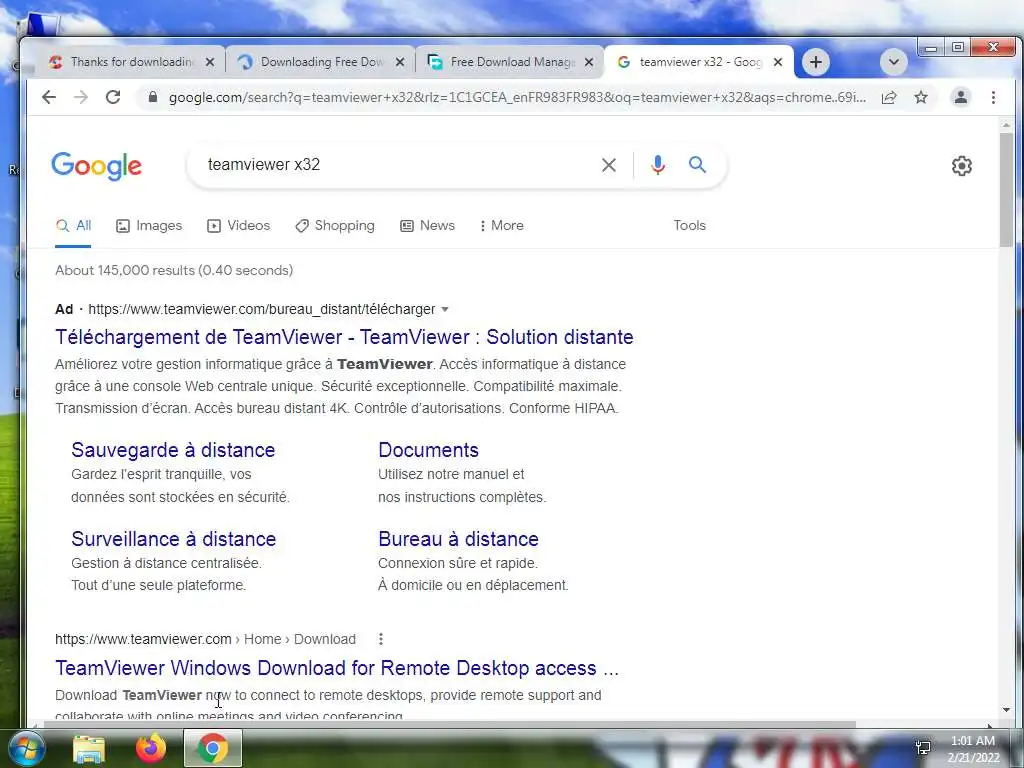Open Chrome three-dot menu
Image resolution: width=1024 pixels, height=768 pixels.
[x=993, y=97]
